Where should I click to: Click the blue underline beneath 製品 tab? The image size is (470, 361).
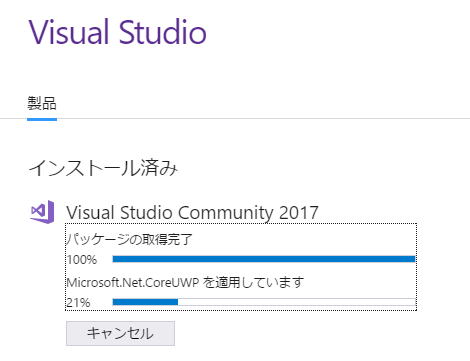pos(42,119)
